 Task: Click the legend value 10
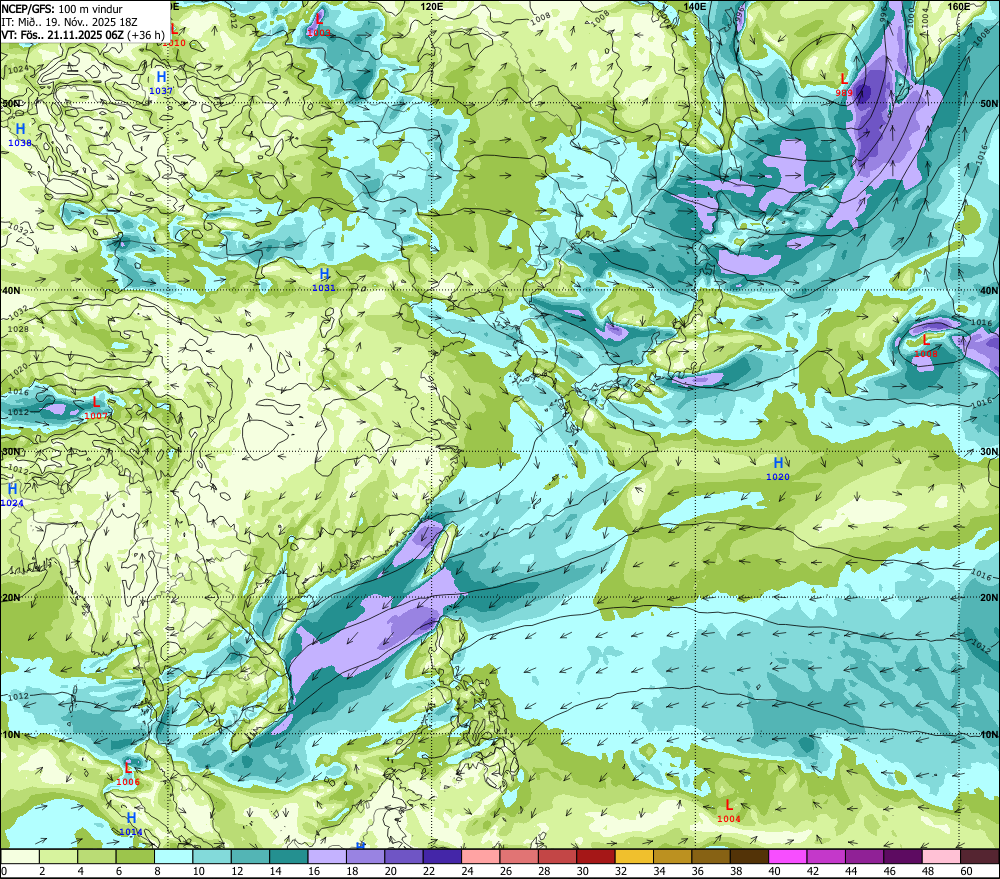click(198, 871)
